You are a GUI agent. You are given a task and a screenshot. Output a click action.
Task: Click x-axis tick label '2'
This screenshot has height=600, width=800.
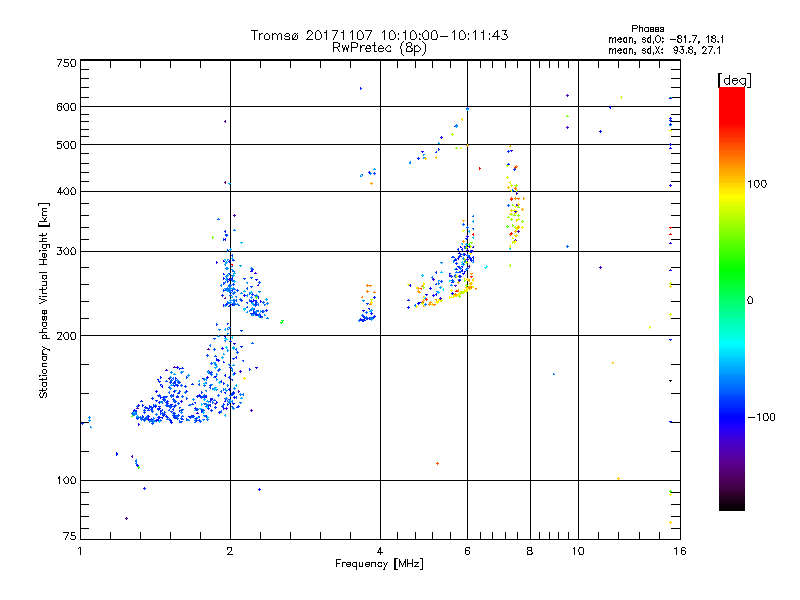pos(230,551)
